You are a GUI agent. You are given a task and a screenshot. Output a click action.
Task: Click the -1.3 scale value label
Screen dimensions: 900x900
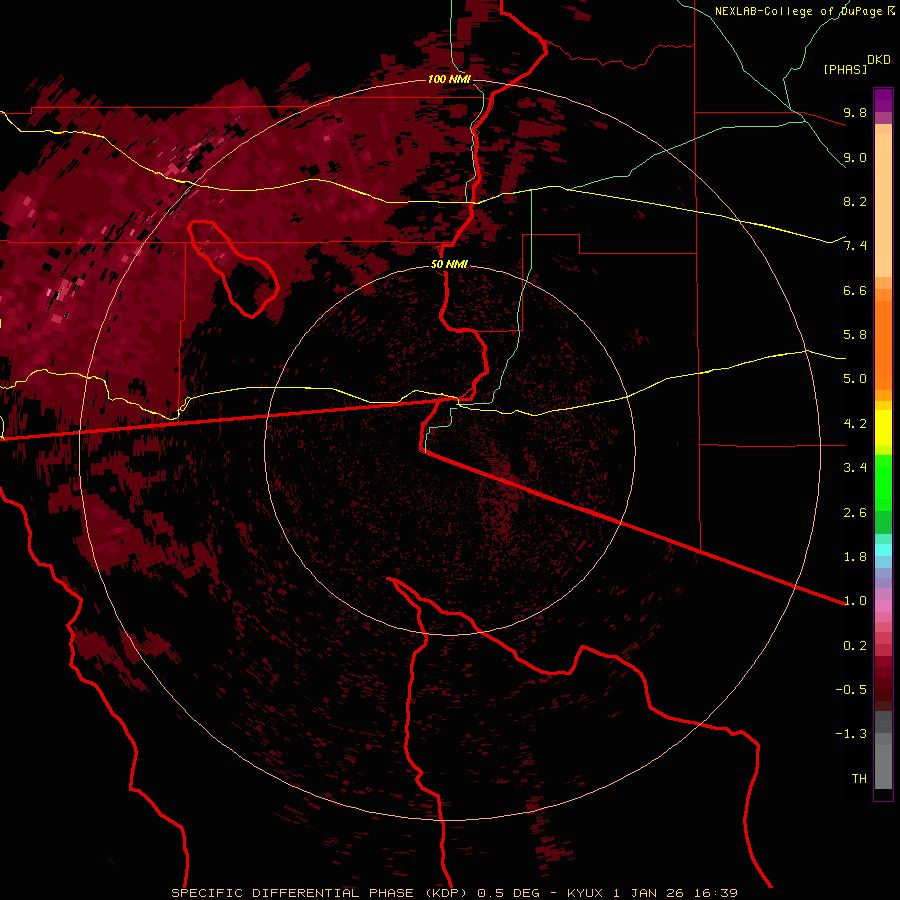coord(851,734)
